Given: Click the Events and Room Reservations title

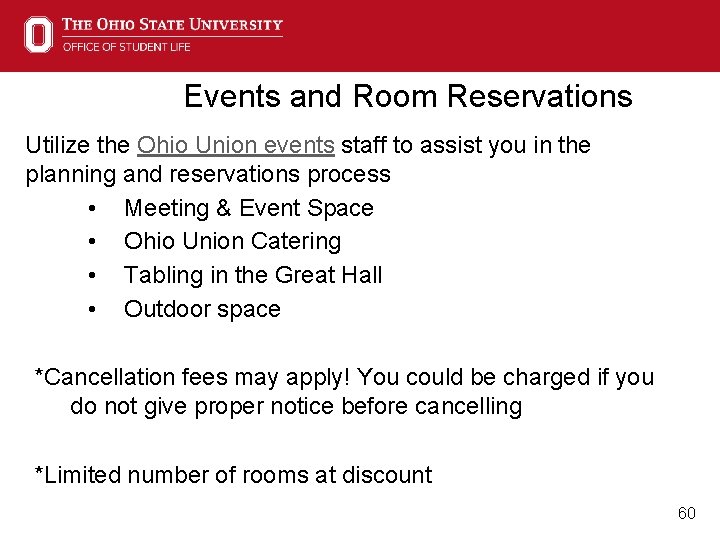Looking at the screenshot, I should (x=408, y=96).
